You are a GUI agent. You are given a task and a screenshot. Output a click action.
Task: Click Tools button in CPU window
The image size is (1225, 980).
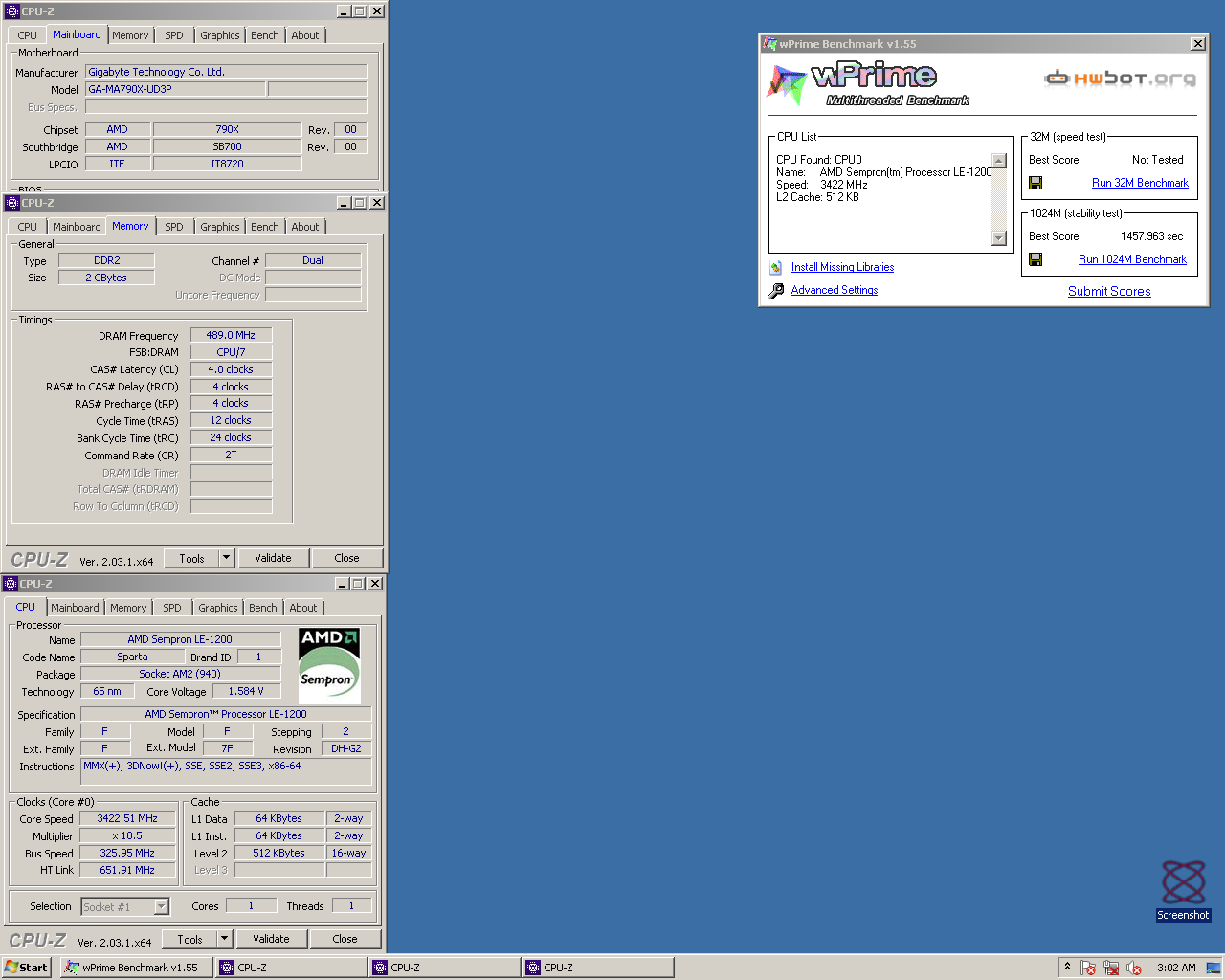(189, 939)
